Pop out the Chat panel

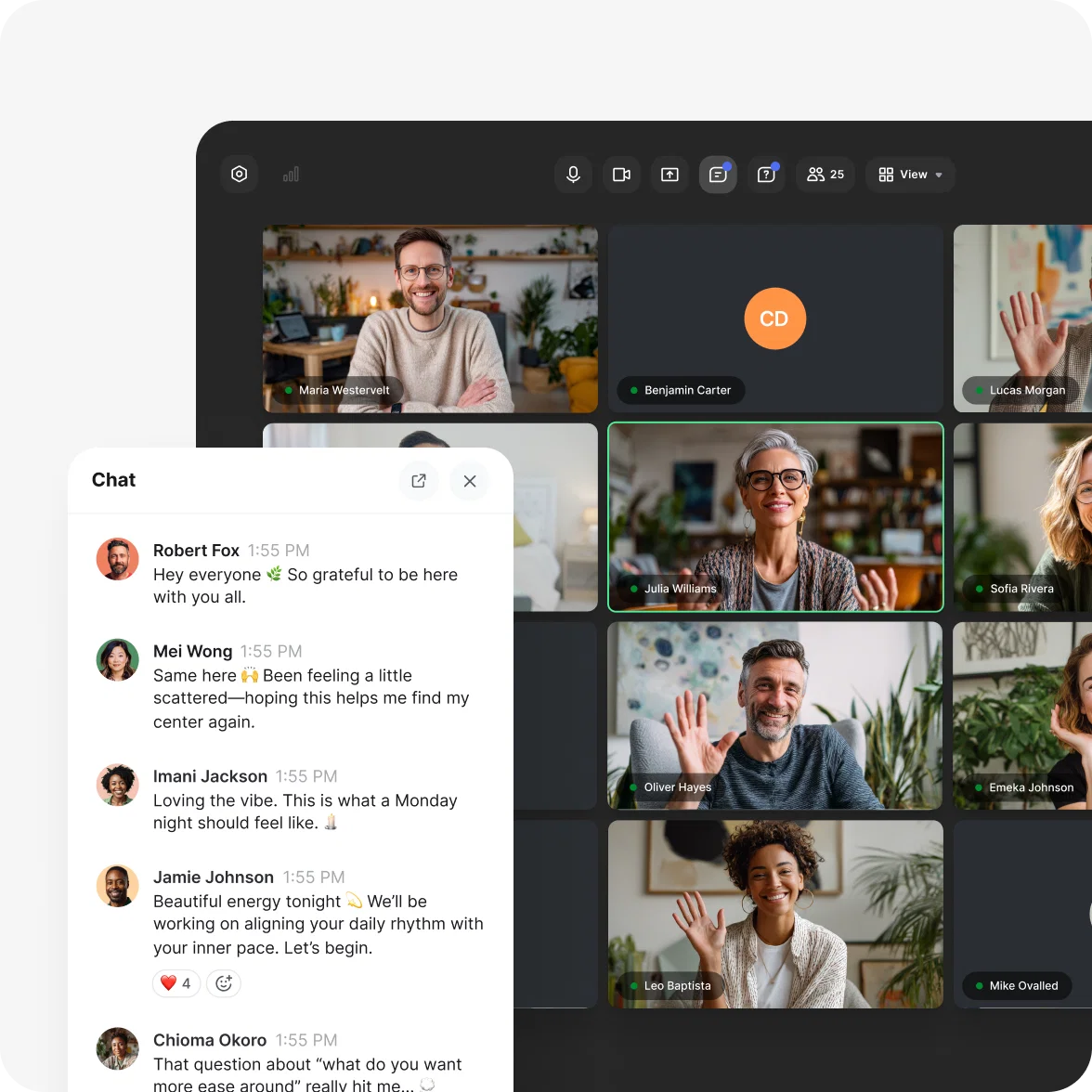coord(419,481)
